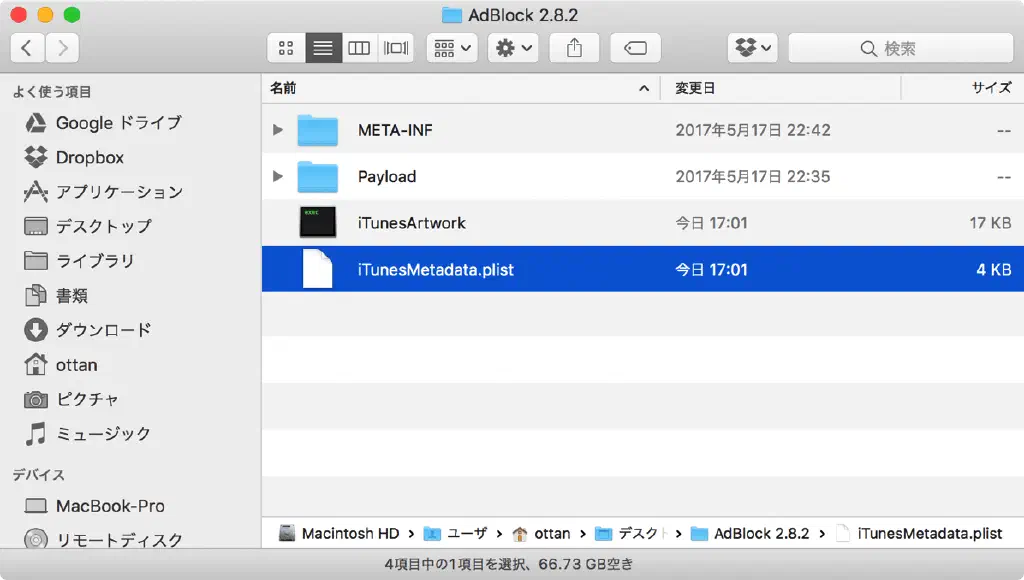Select the iTunesArtwork file thumbnail
Screen dimensions: 1024x580
[317, 223]
